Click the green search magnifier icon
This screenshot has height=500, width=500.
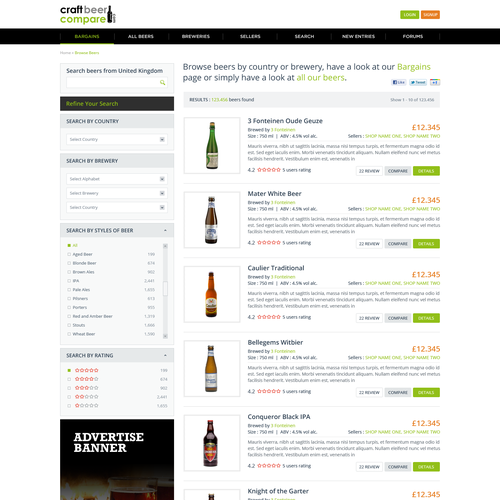tap(162, 82)
